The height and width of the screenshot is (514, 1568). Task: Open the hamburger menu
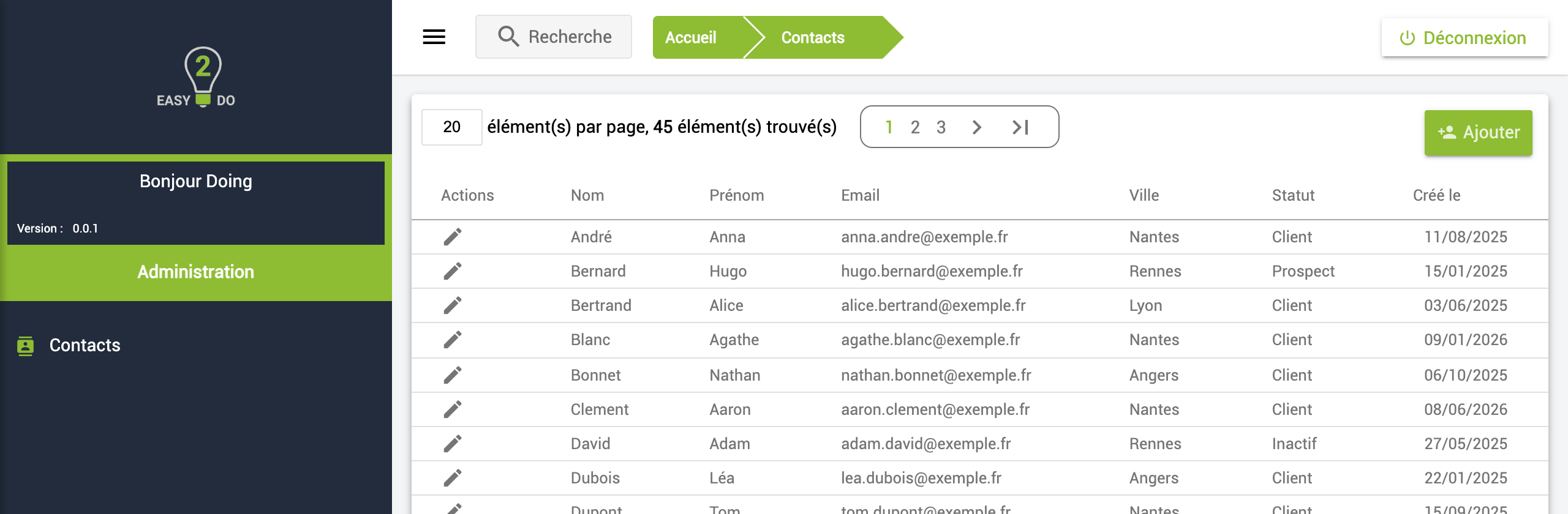[434, 37]
